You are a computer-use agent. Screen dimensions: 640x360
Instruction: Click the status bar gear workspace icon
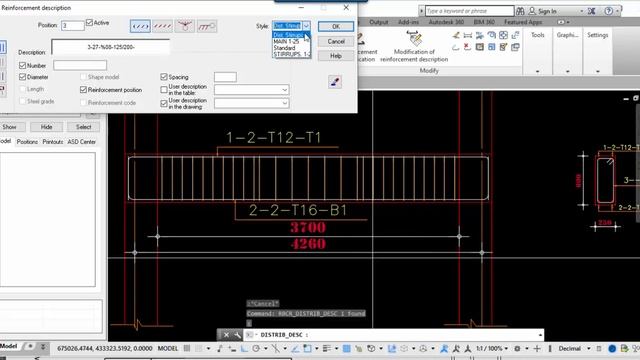(x=517, y=349)
